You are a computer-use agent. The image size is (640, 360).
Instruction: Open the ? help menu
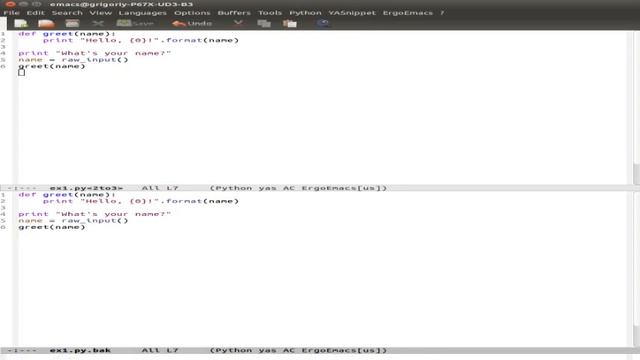tap(442, 13)
